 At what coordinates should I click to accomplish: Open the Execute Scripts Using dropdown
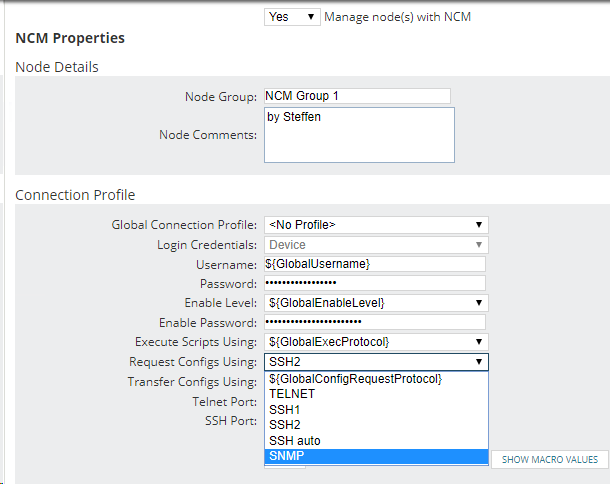coord(376,342)
